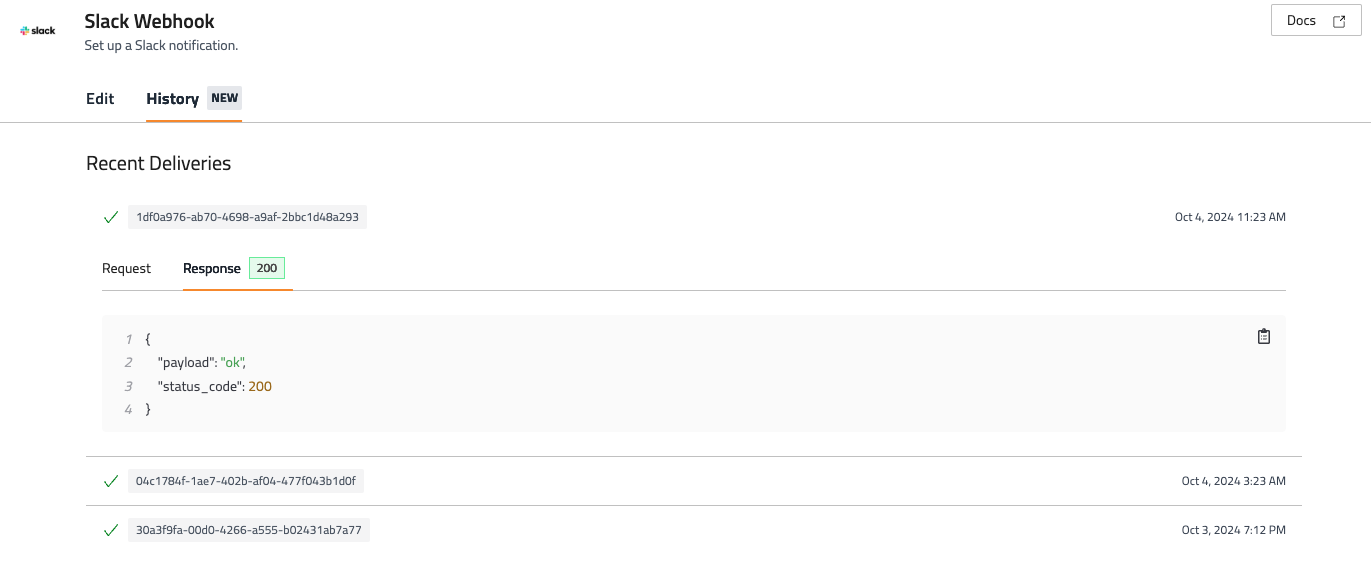The height and width of the screenshot is (568, 1371).
Task: Click the NEW badge beside History
Action: pyautogui.click(x=224, y=98)
